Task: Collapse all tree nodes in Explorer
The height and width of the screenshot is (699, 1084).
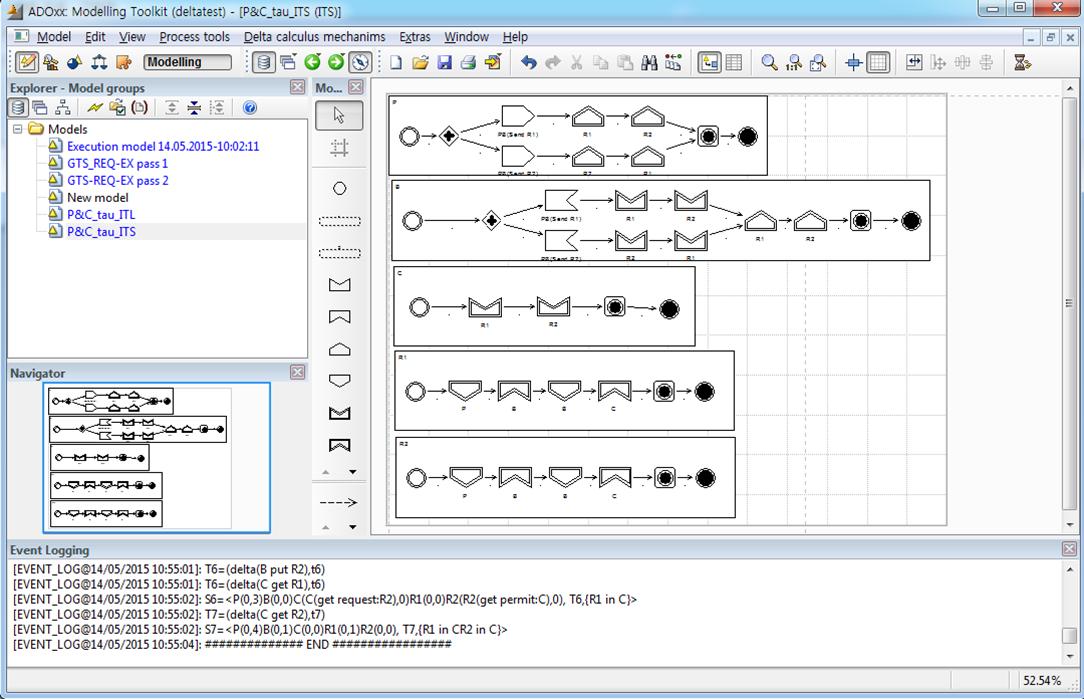Action: tap(194, 107)
